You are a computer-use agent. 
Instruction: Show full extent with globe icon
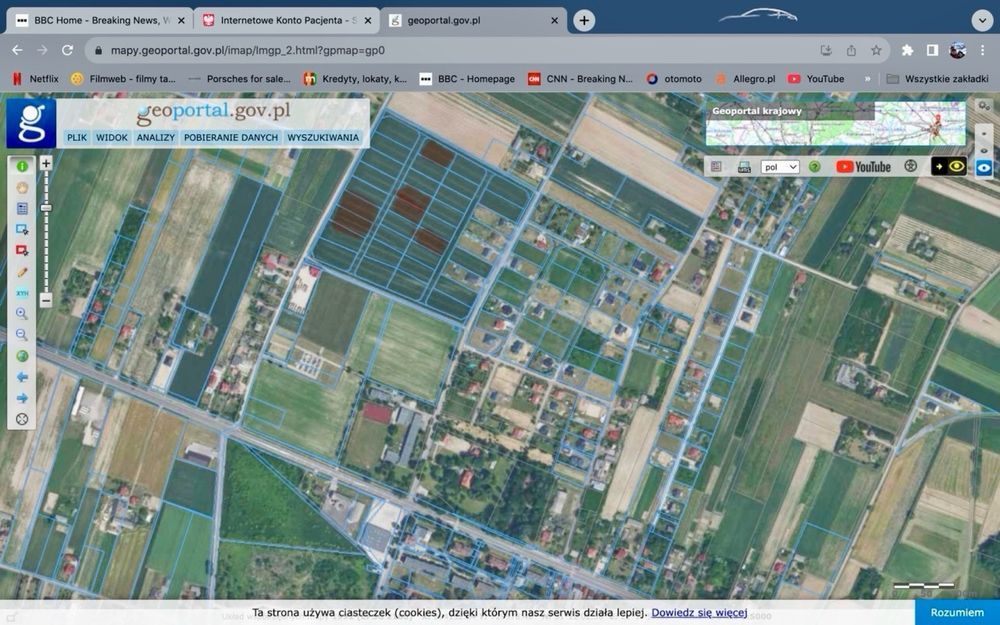[x=22, y=356]
